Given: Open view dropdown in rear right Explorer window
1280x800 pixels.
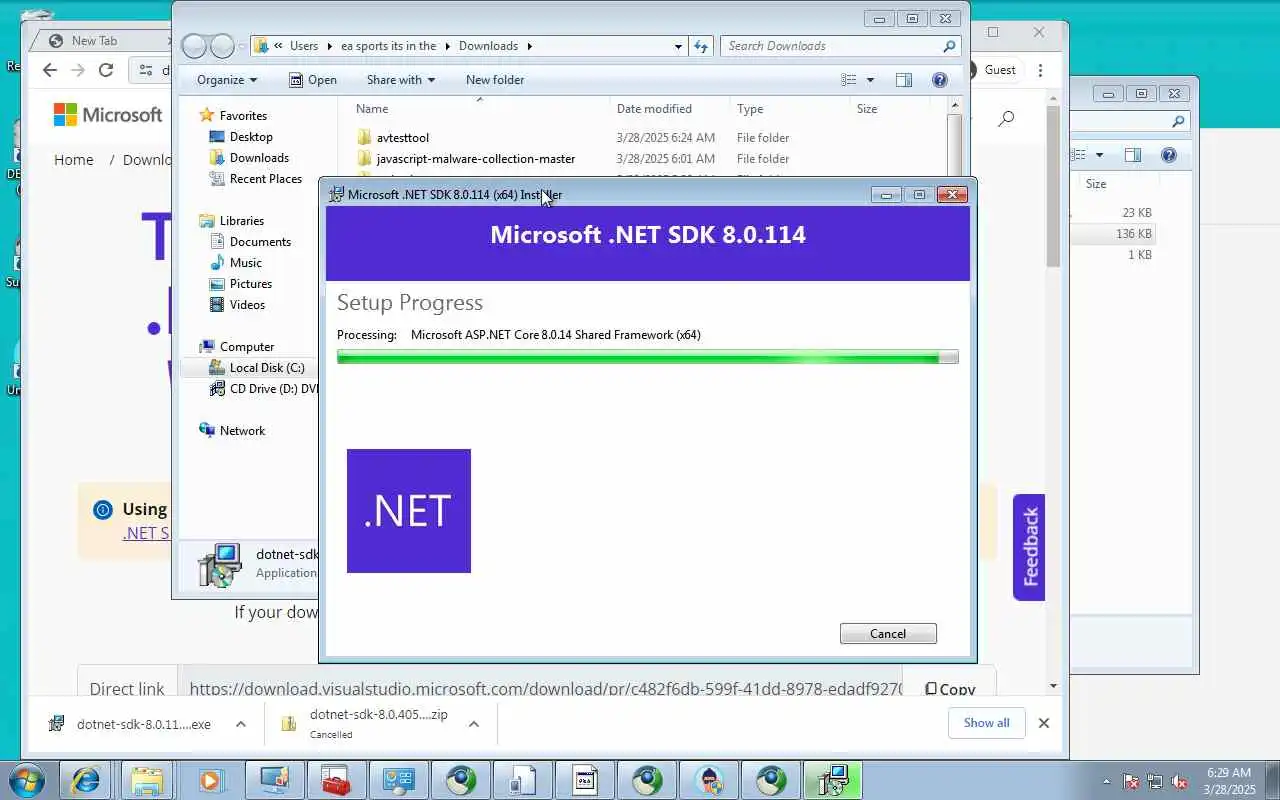Looking at the screenshot, I should pyautogui.click(x=1099, y=155).
